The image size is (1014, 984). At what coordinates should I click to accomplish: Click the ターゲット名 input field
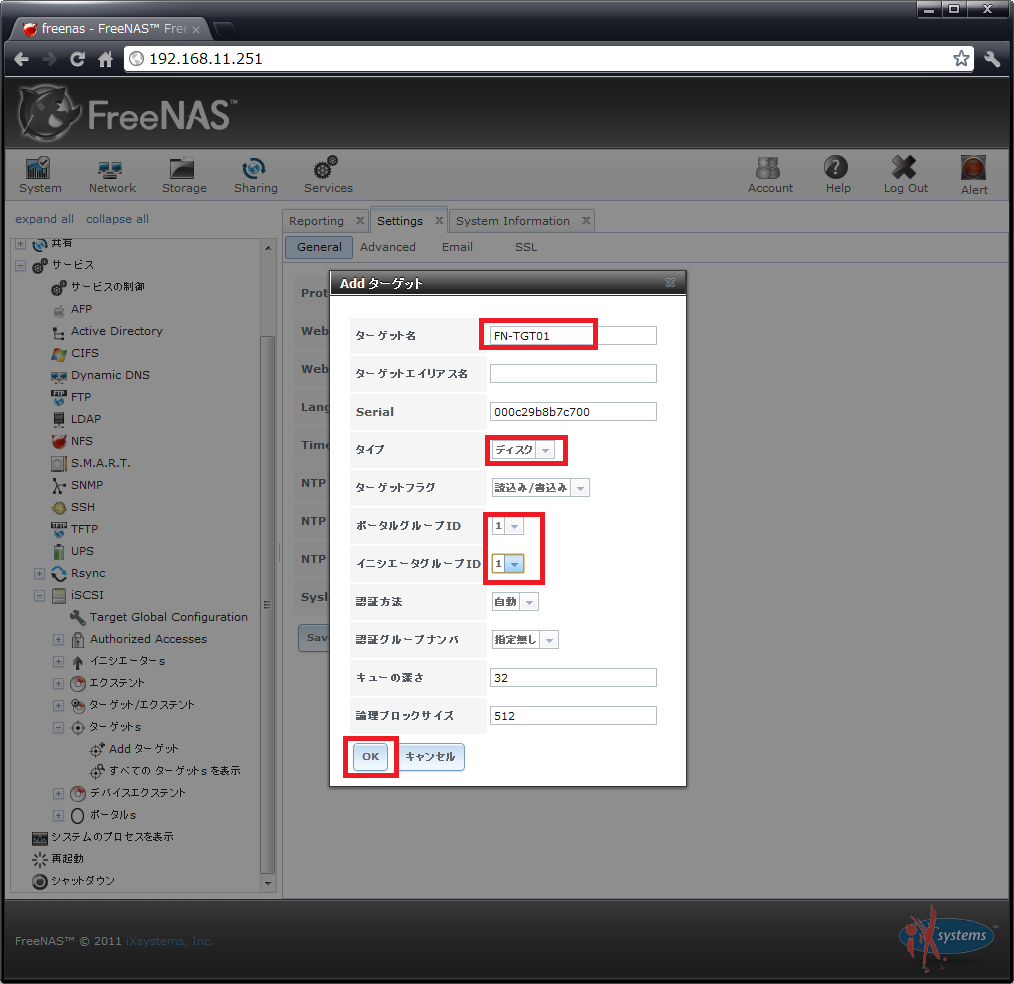[x=573, y=336]
